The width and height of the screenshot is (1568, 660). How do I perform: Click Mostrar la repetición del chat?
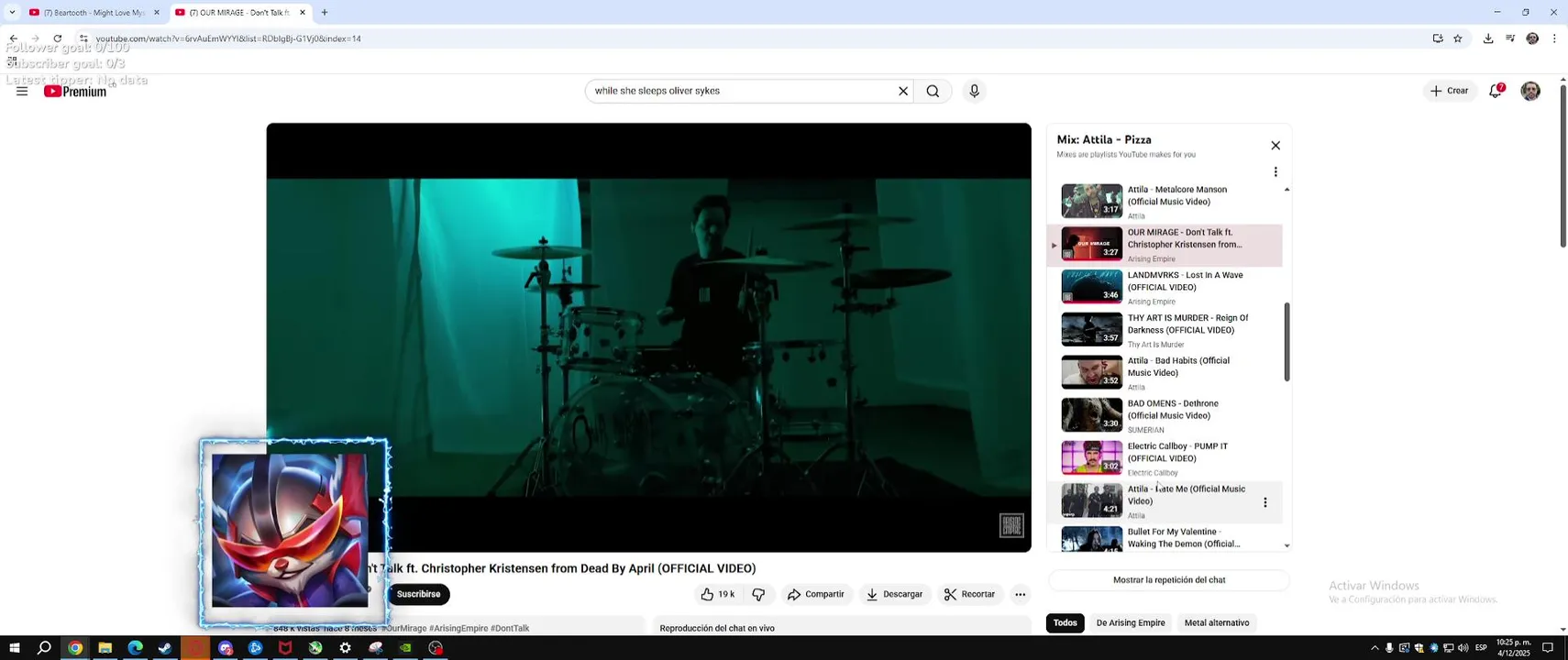pyautogui.click(x=1169, y=580)
